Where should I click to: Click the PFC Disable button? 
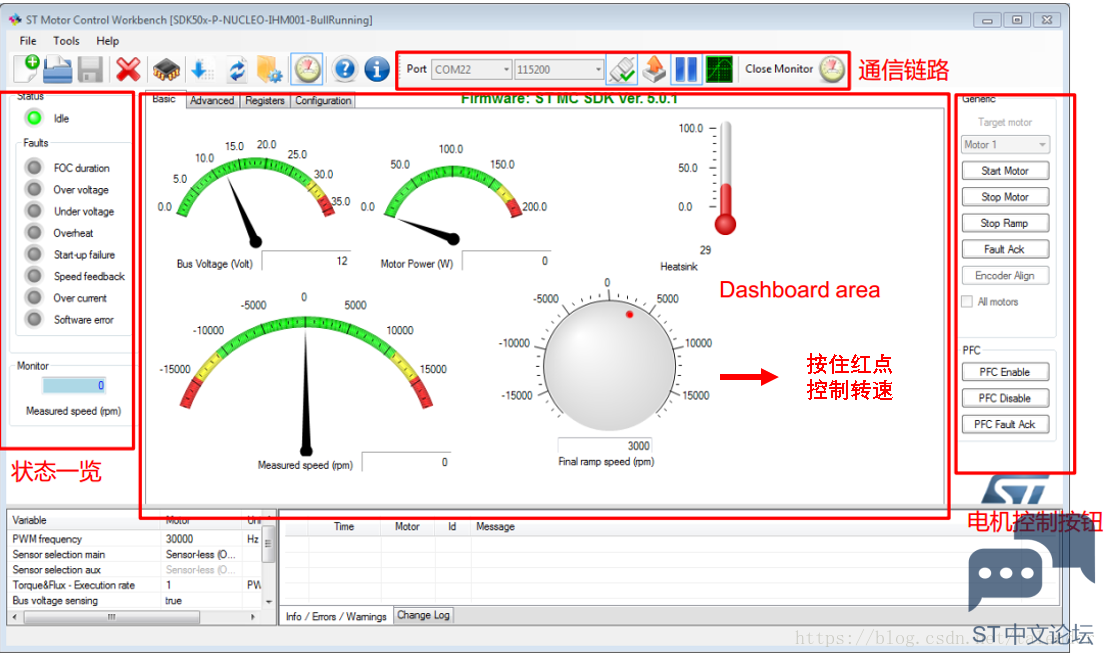(1005, 398)
